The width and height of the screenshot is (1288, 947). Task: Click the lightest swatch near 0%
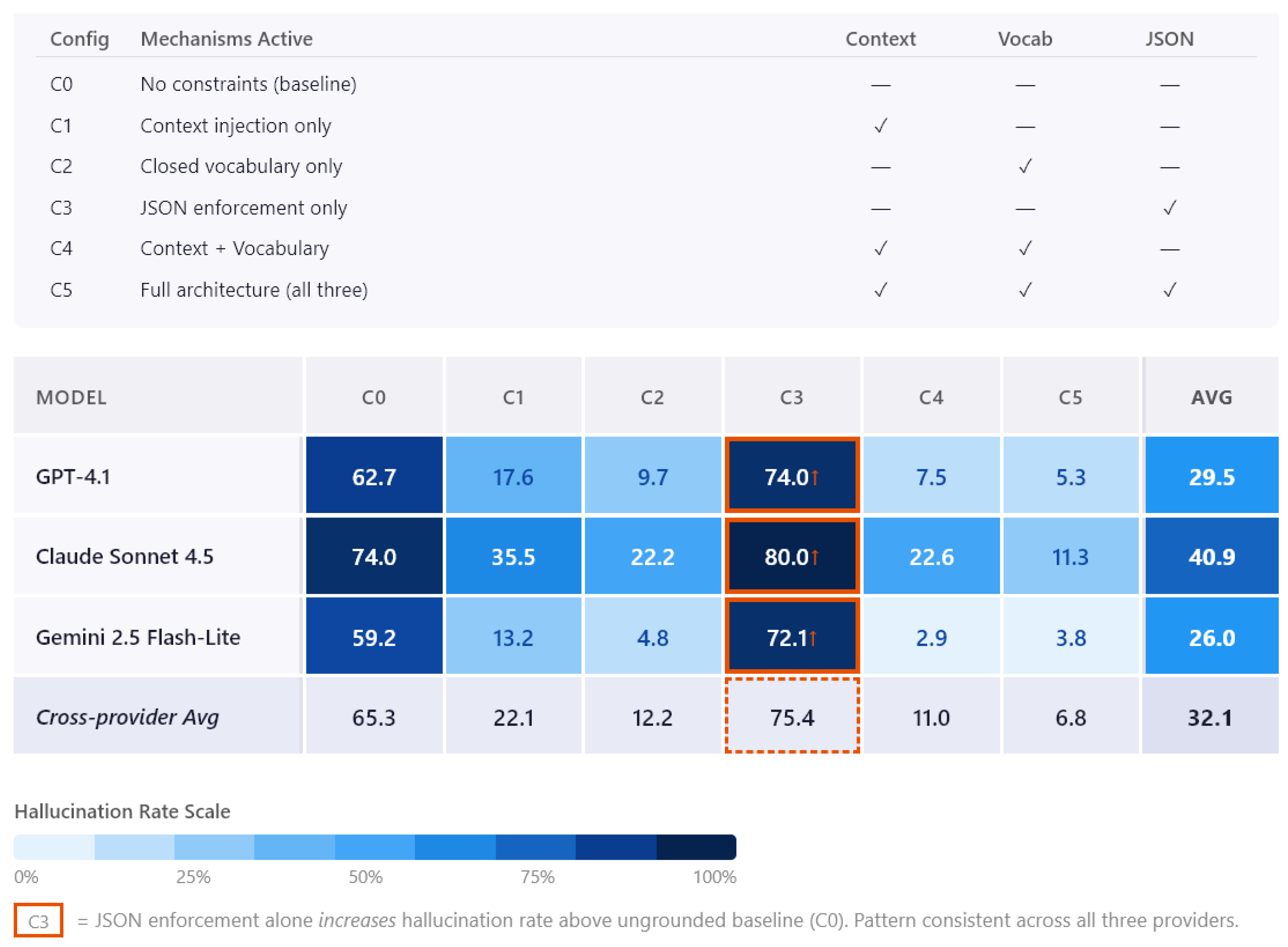click(x=54, y=847)
